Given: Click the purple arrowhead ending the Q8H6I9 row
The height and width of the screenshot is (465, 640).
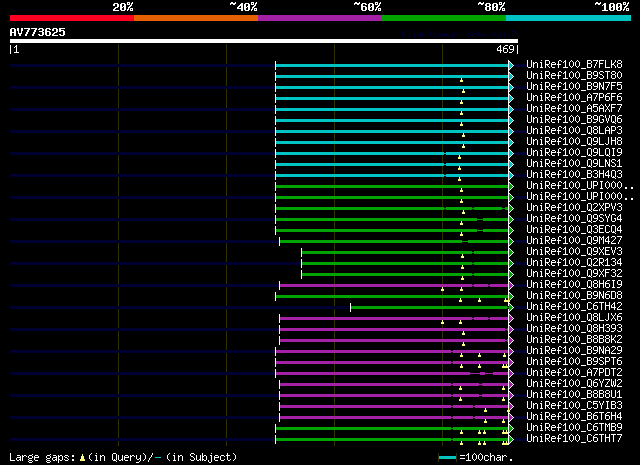Looking at the screenshot, I should (511, 285).
